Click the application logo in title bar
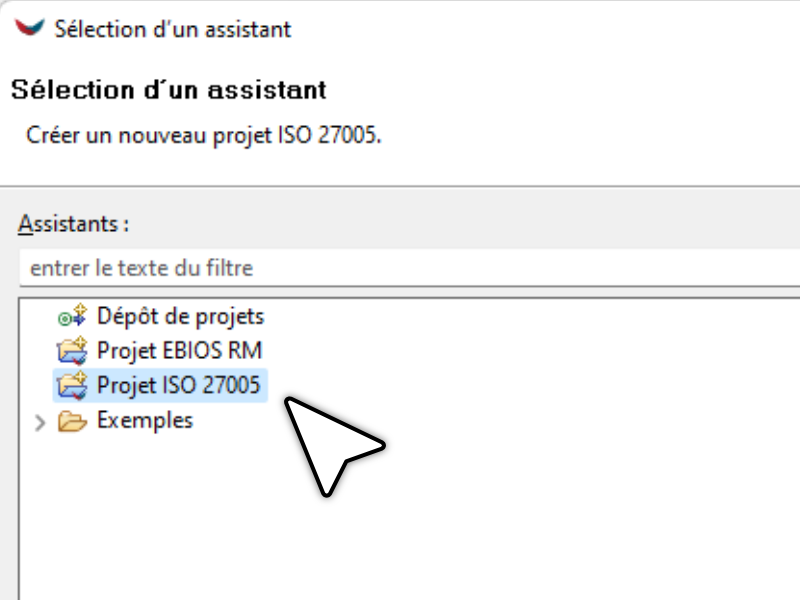Screen dimensions: 800x600 [30, 27]
